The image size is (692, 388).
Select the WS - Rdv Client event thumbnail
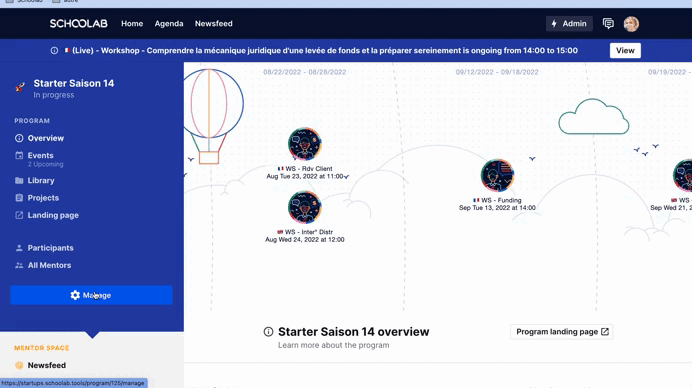click(x=305, y=144)
